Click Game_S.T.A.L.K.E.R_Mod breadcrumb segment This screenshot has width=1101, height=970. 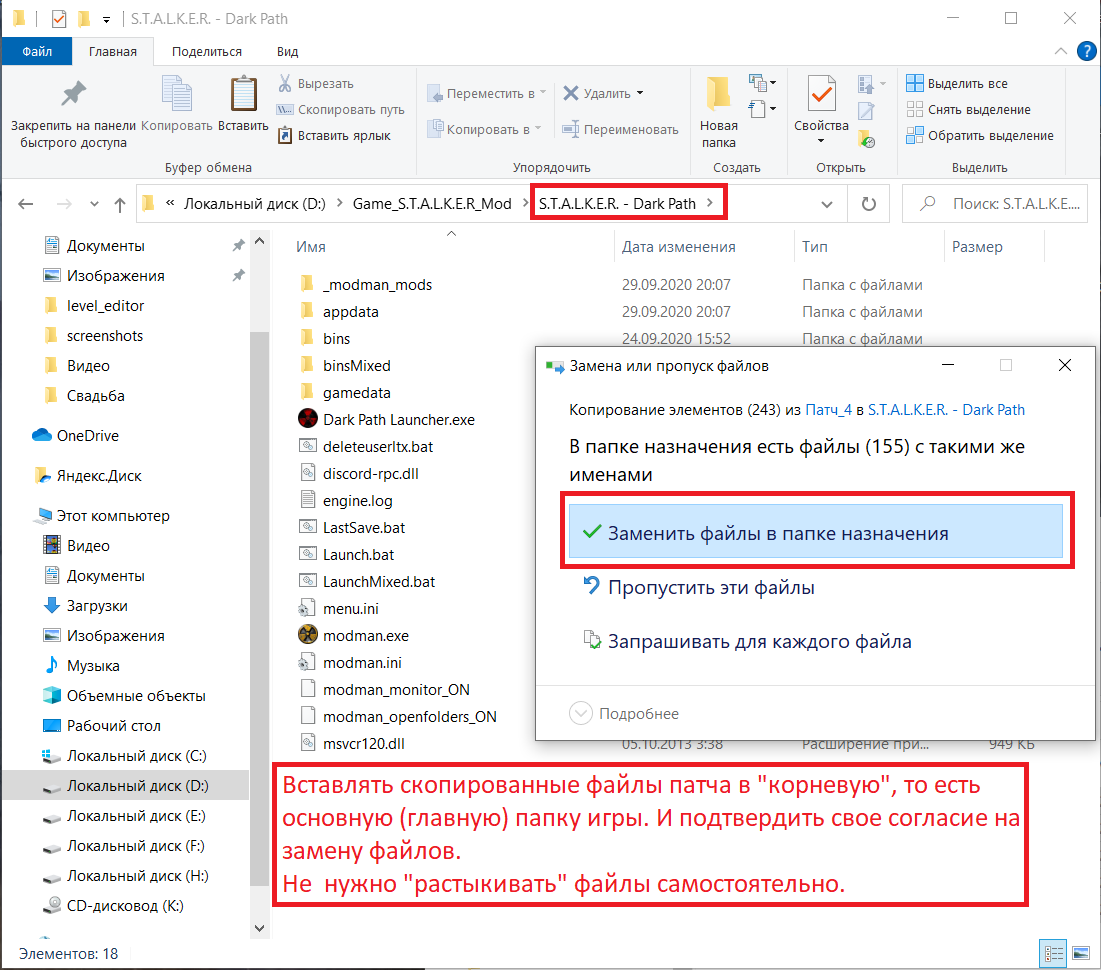(x=432, y=204)
